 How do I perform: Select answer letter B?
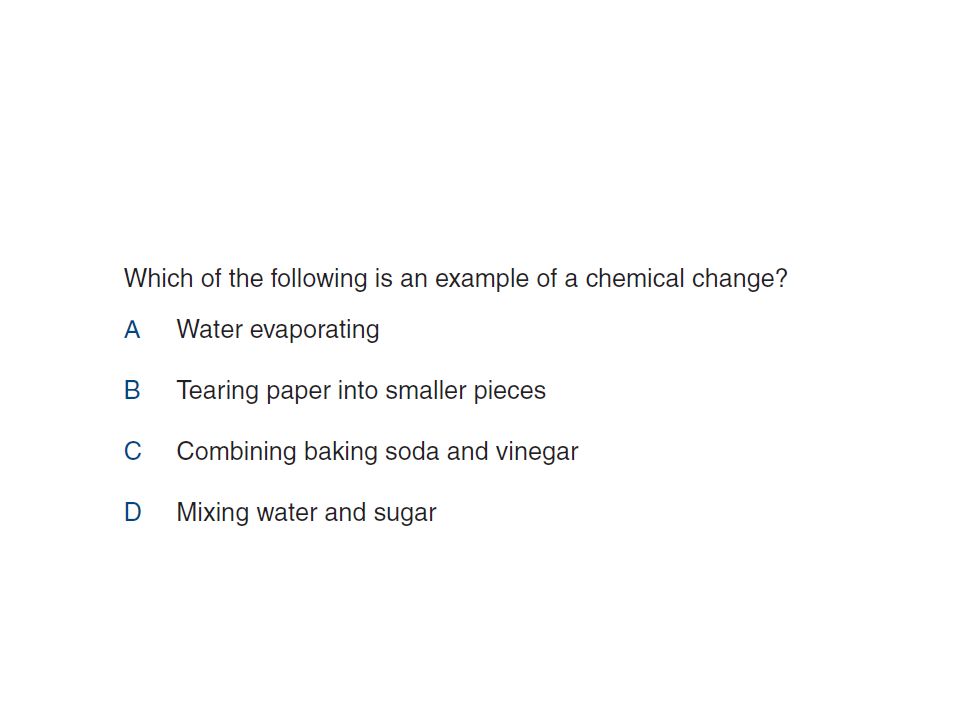132,391
